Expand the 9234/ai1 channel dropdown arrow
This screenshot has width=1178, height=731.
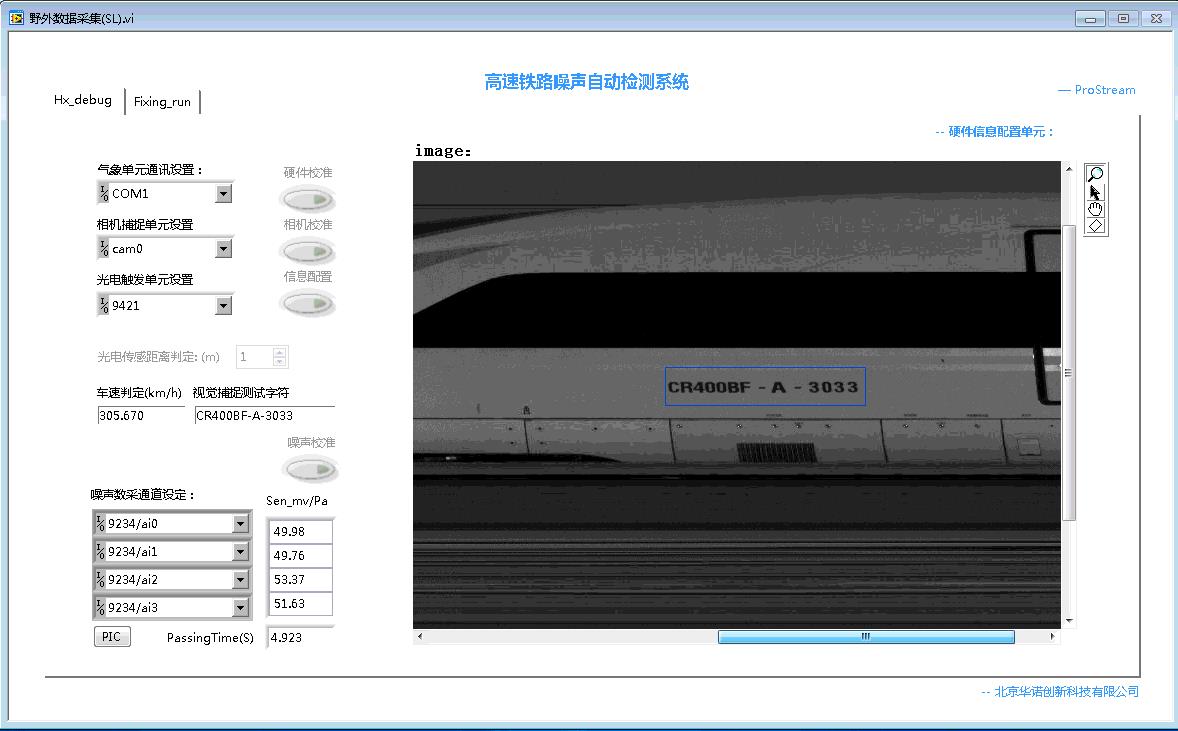pyautogui.click(x=240, y=551)
